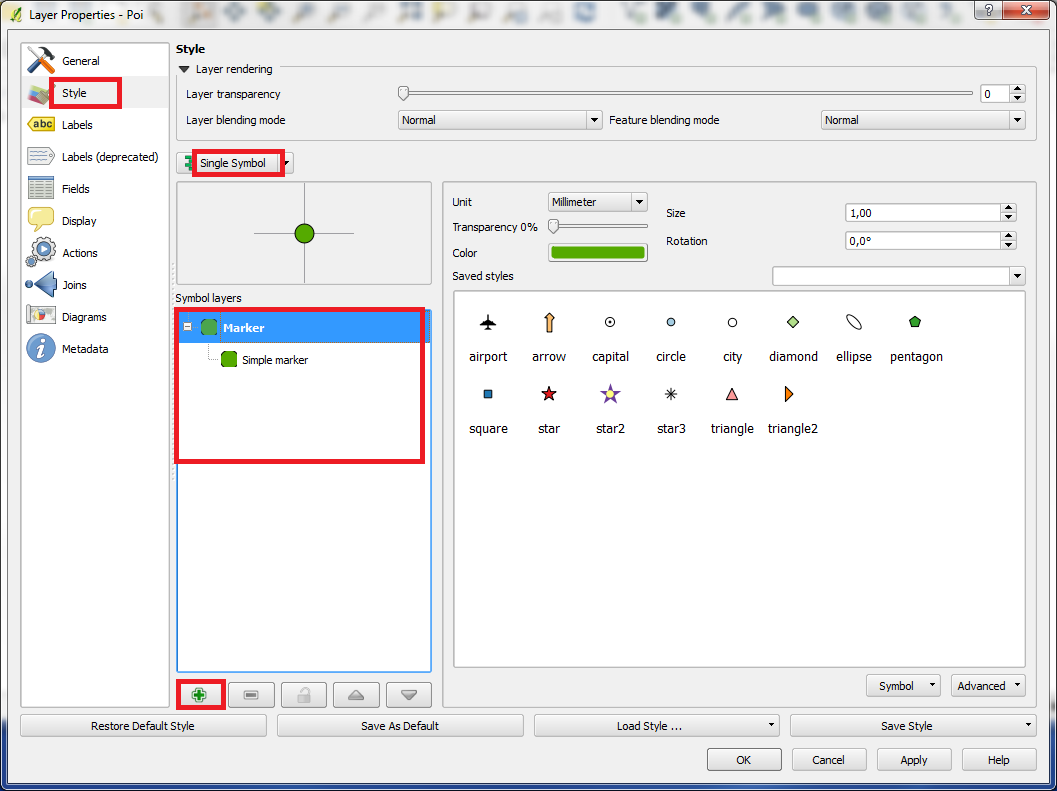This screenshot has width=1057, height=791.
Task: Choose the arrow marker symbol
Action: pos(549,323)
